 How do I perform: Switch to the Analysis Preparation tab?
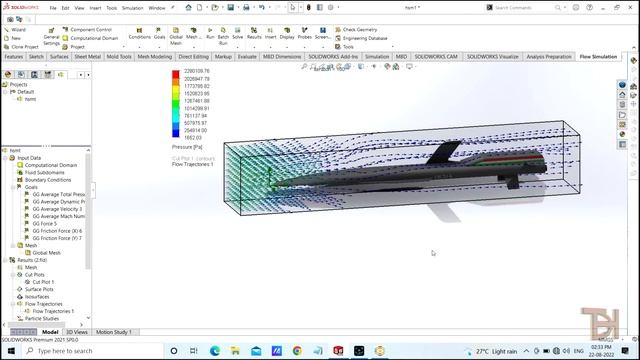tap(549, 57)
